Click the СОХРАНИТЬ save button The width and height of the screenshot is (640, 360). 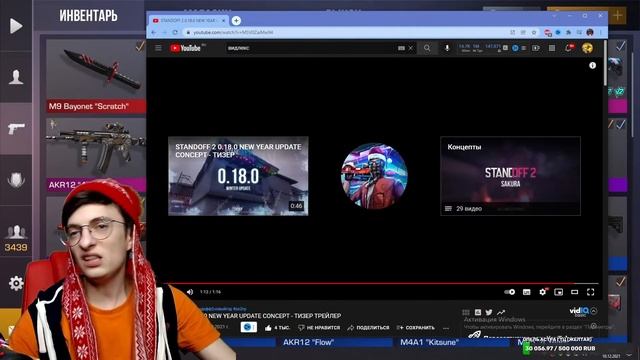(x=416, y=328)
